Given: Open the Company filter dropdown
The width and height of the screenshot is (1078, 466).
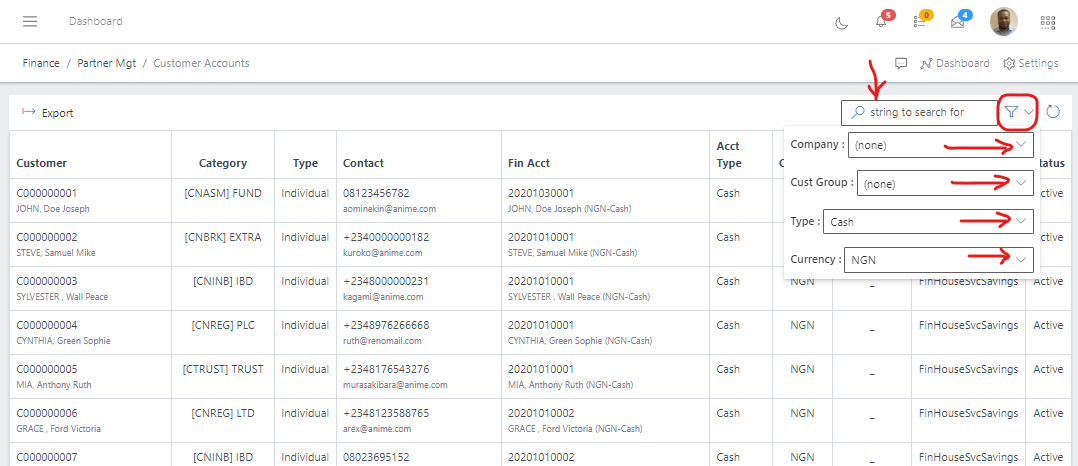Looking at the screenshot, I should pos(940,145).
